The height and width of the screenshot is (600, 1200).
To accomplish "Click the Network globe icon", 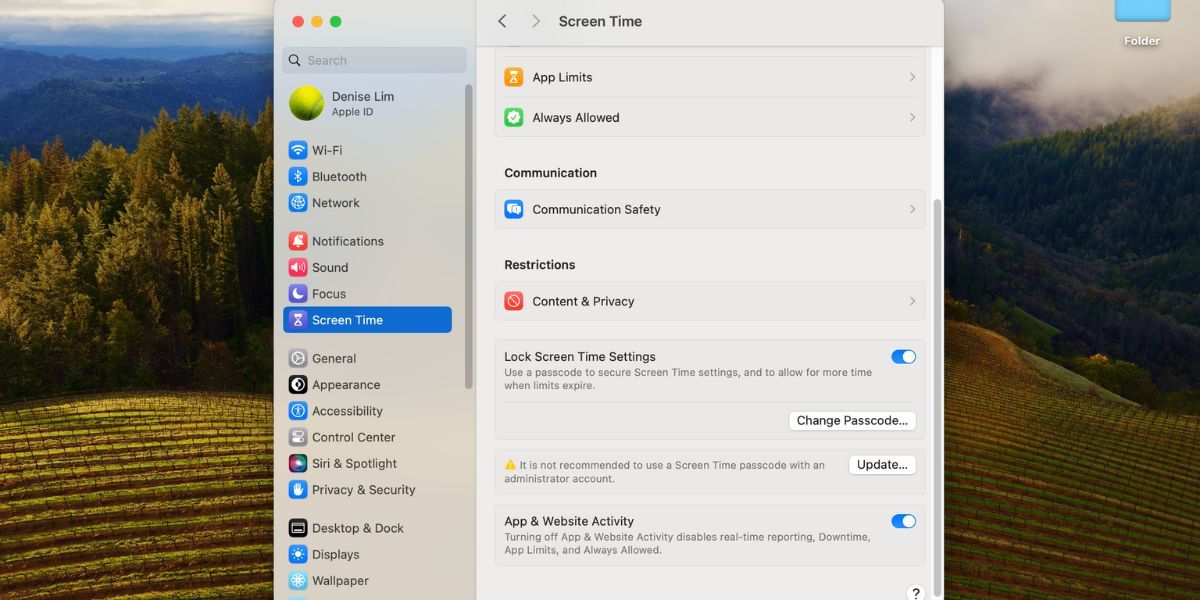I will (x=299, y=203).
